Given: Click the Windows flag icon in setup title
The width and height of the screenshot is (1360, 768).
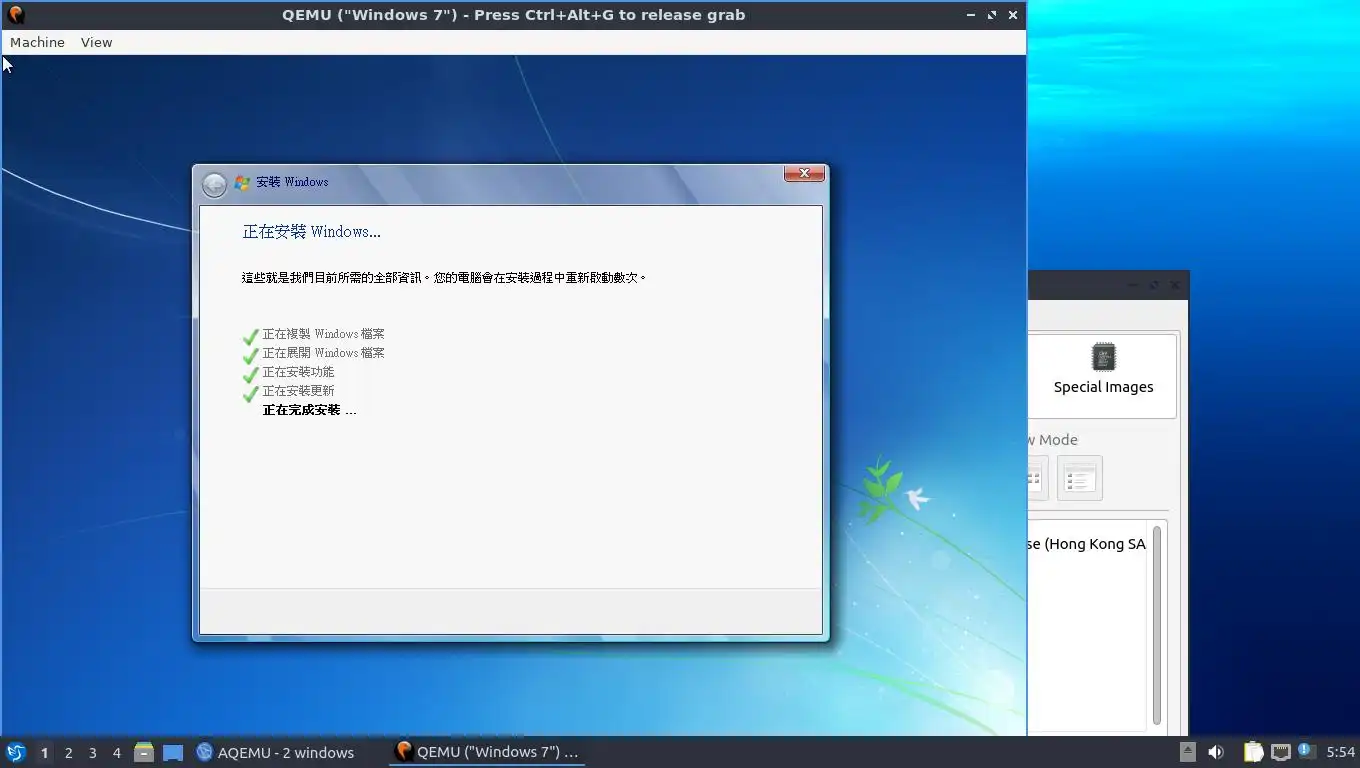Looking at the screenshot, I should pyautogui.click(x=242, y=182).
